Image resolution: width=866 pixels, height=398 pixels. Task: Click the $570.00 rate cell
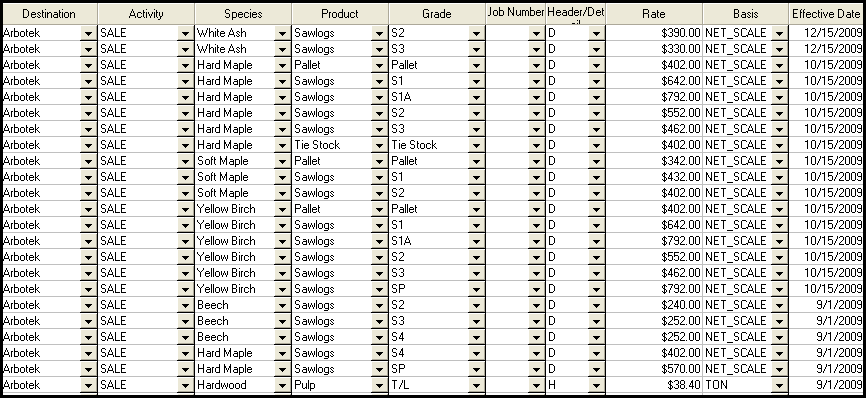point(654,369)
